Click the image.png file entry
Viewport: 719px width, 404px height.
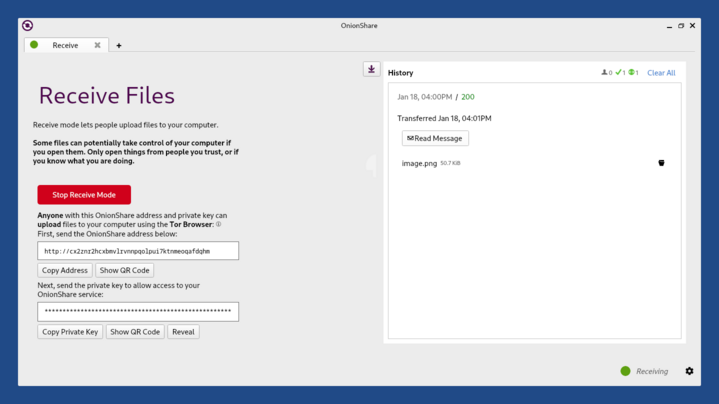tap(419, 163)
